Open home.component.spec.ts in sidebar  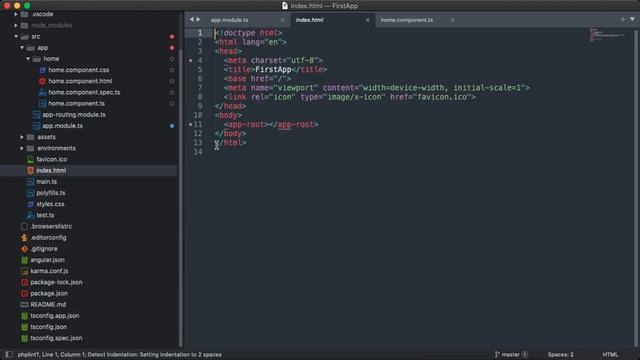(84, 92)
